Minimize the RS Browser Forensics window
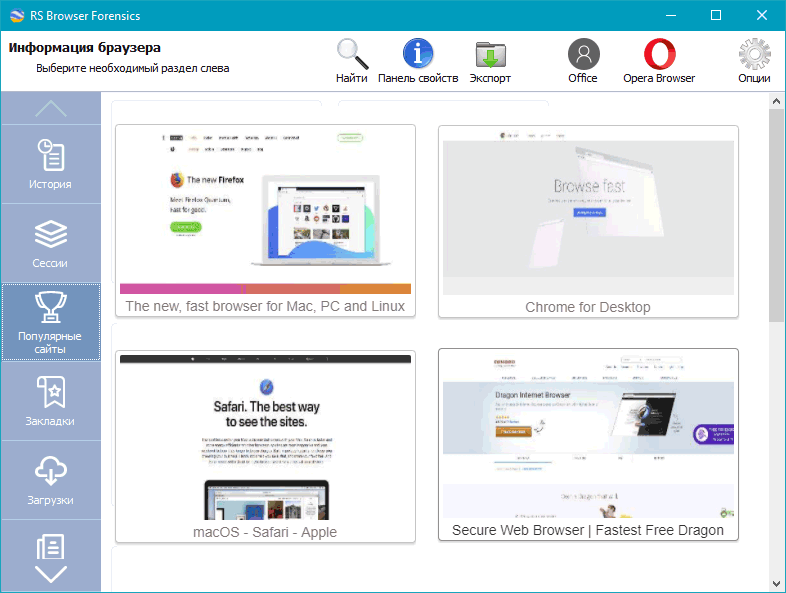 tap(671, 16)
